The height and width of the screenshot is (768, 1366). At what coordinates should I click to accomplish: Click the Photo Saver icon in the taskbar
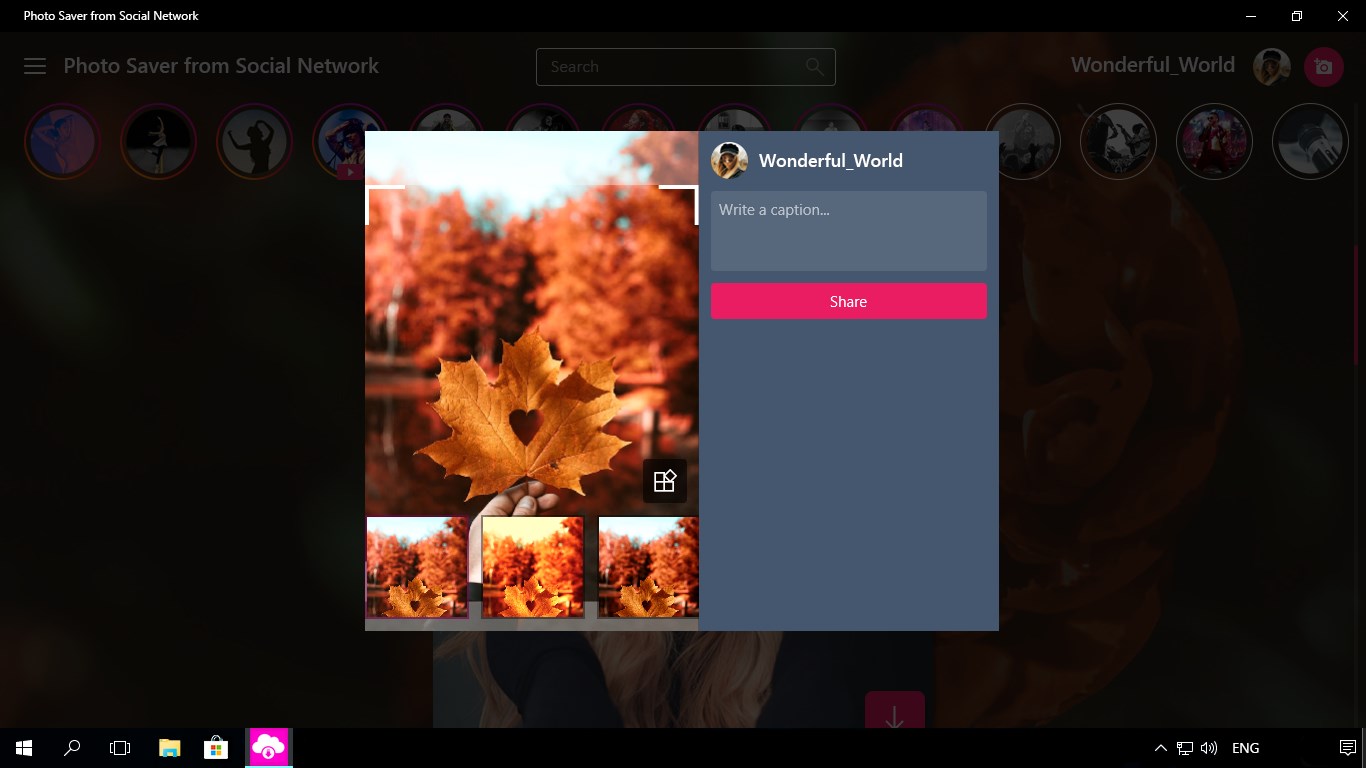tap(268, 747)
